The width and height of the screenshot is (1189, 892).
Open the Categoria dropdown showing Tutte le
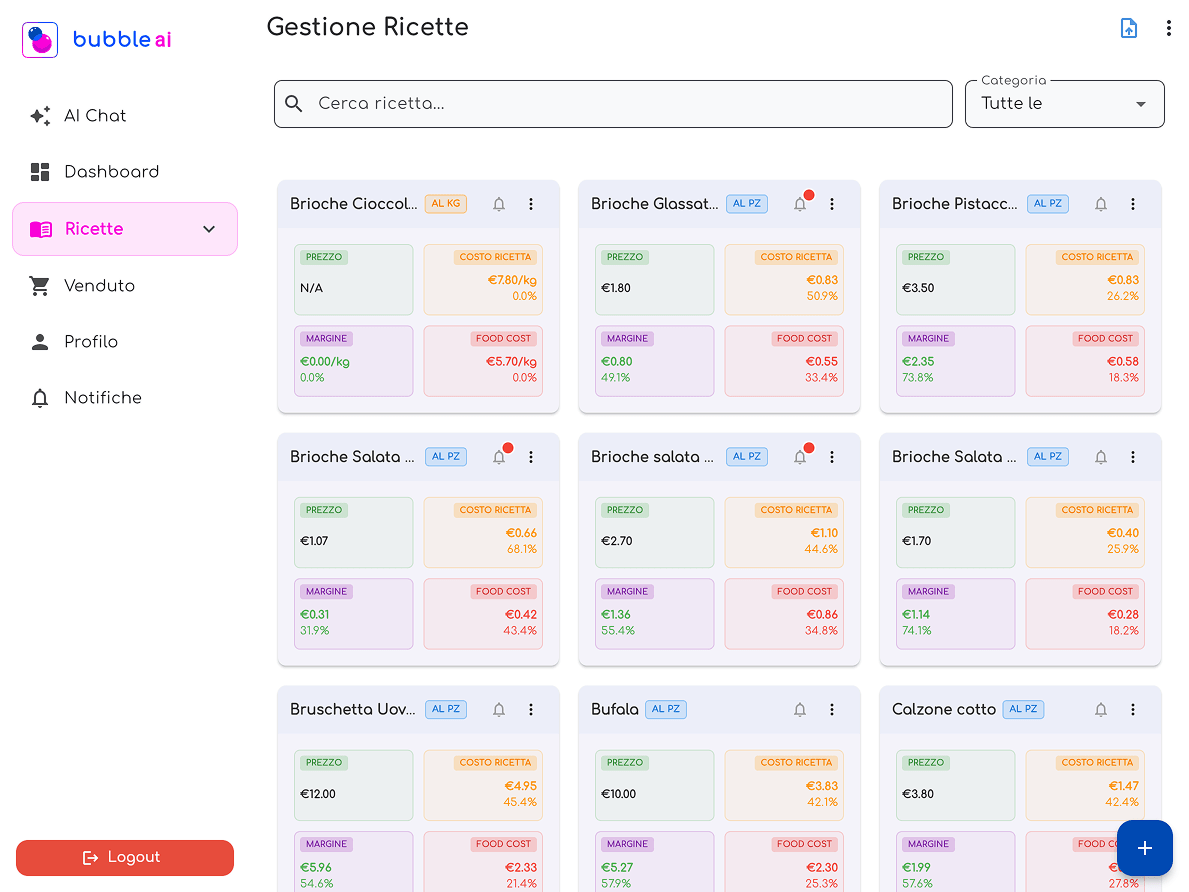[1064, 103]
